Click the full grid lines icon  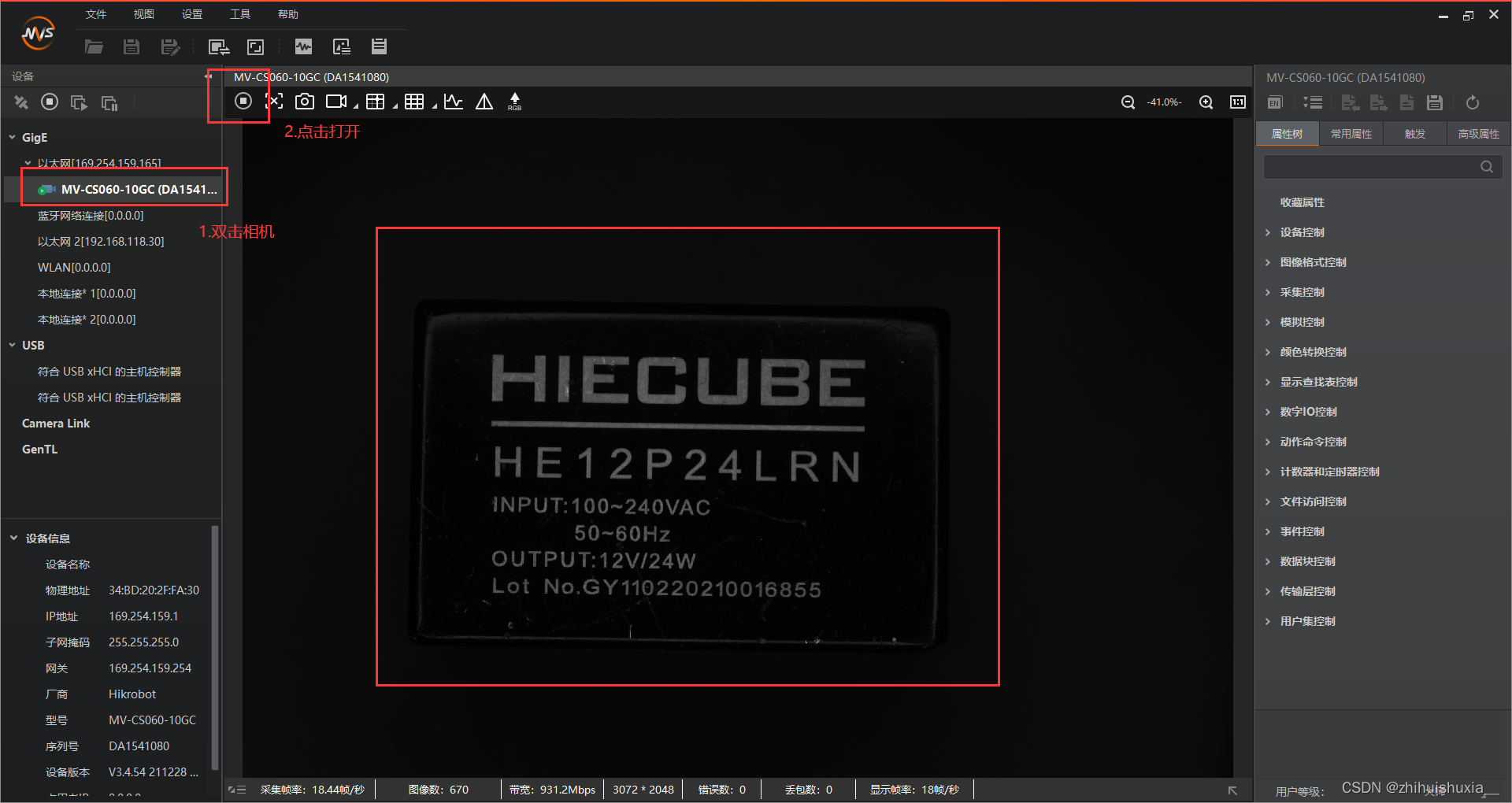pos(414,102)
